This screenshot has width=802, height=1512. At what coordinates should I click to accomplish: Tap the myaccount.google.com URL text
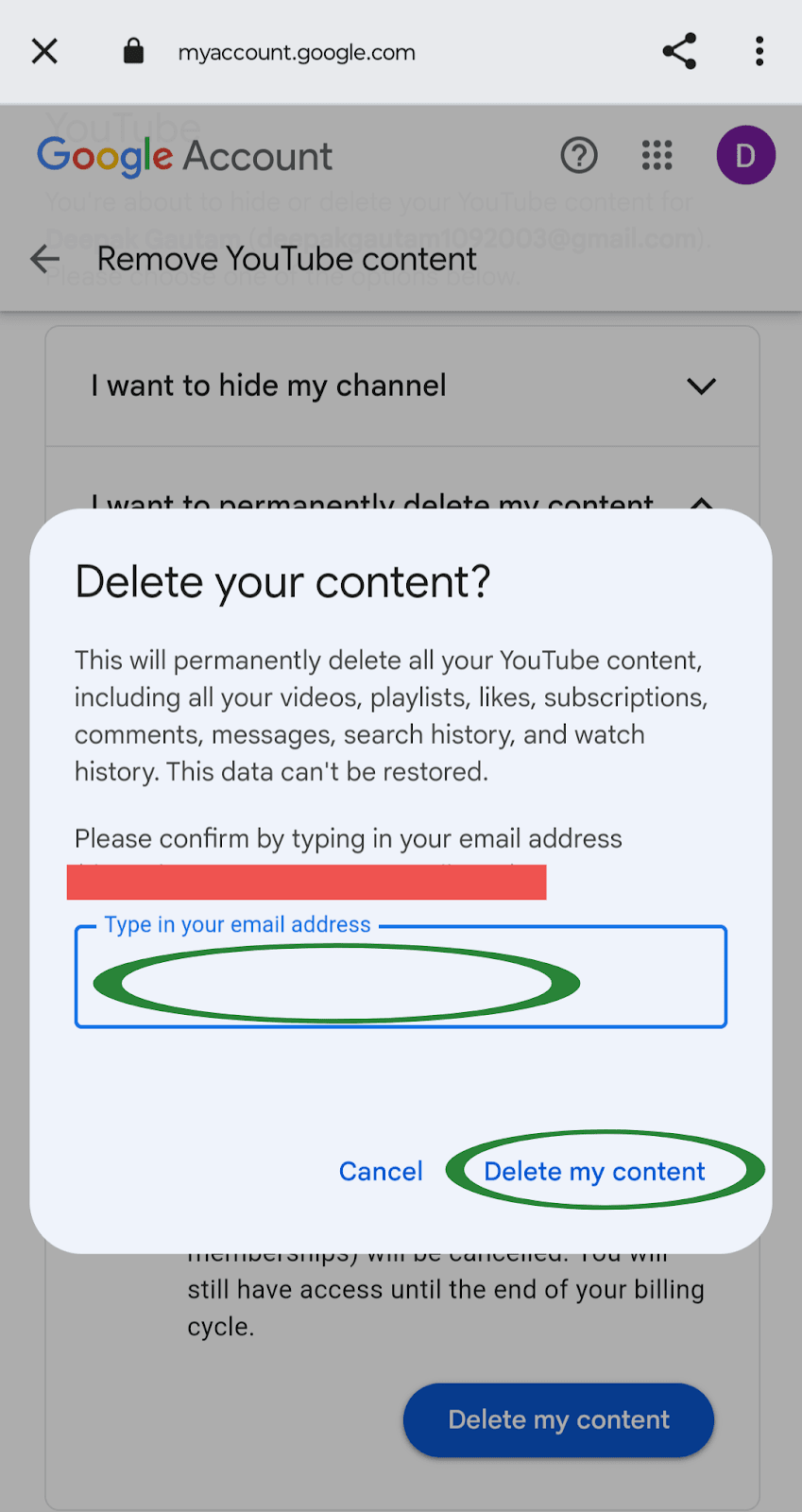click(297, 52)
